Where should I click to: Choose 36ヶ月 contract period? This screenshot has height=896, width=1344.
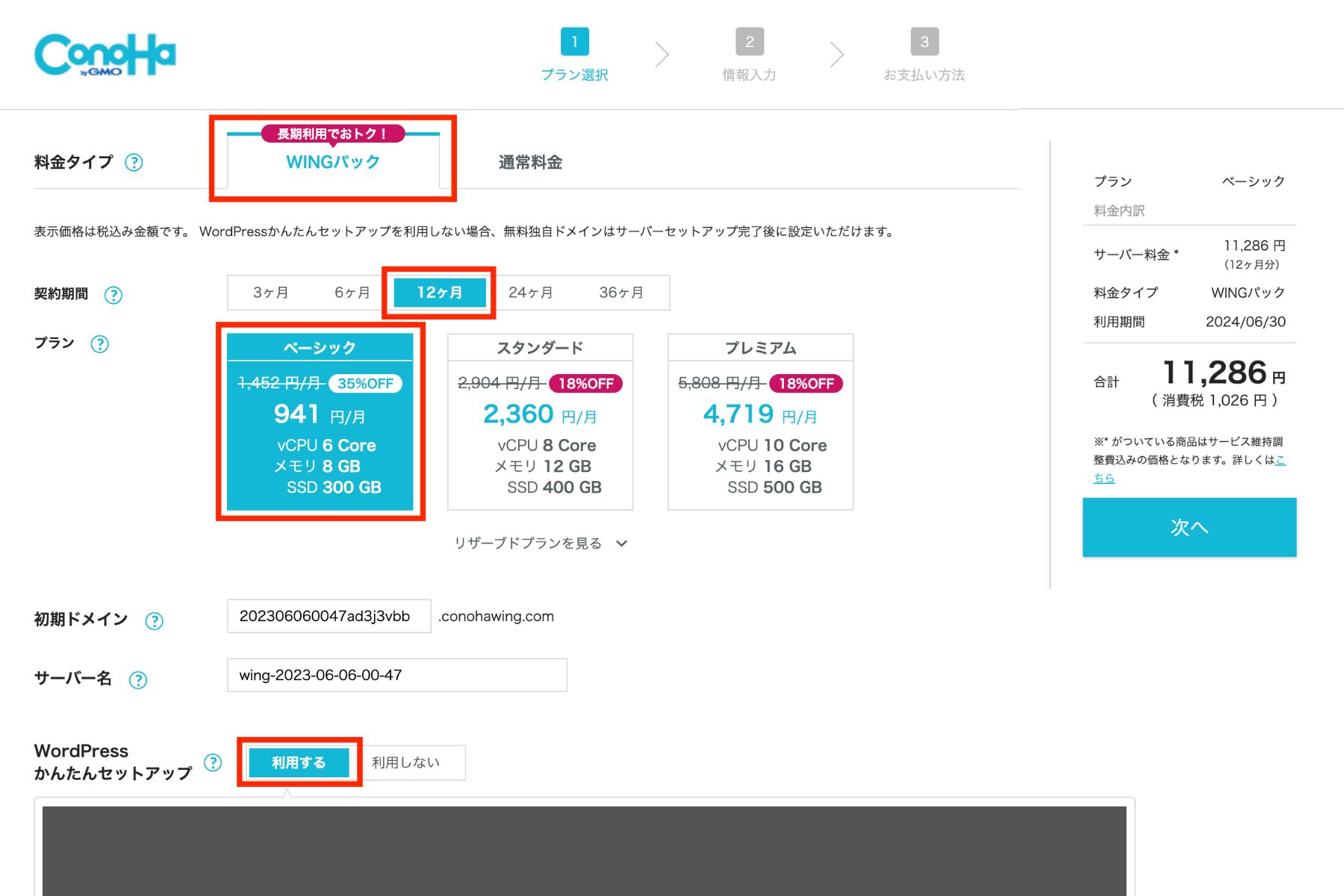point(621,293)
